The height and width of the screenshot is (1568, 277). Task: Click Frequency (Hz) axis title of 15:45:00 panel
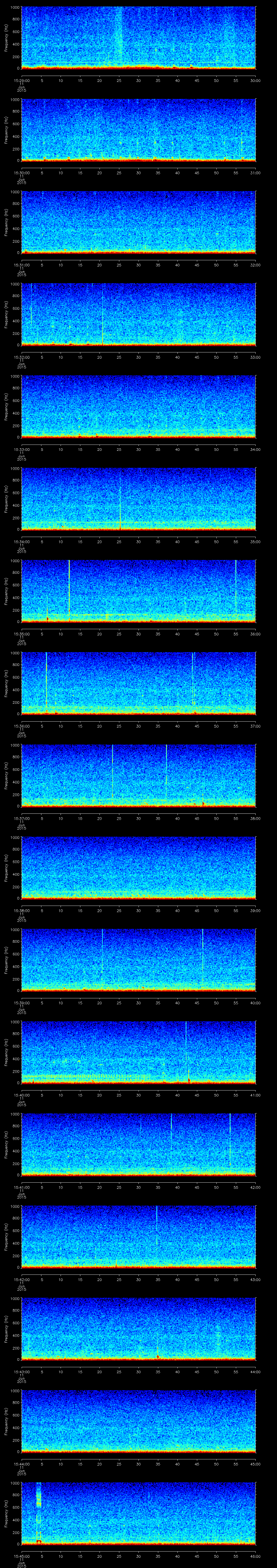[x=7, y=1514]
